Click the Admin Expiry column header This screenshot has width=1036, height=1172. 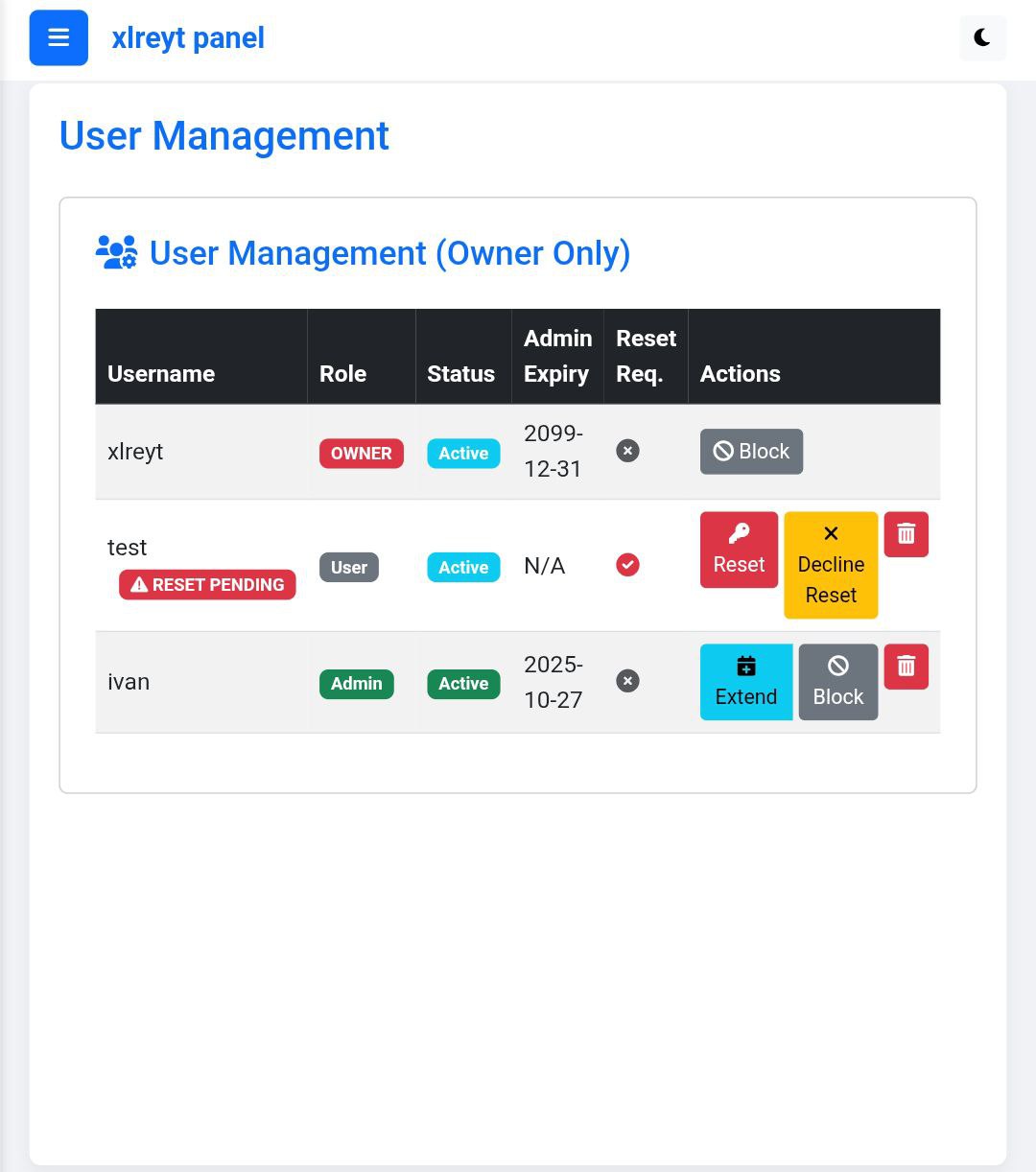pyautogui.click(x=557, y=356)
